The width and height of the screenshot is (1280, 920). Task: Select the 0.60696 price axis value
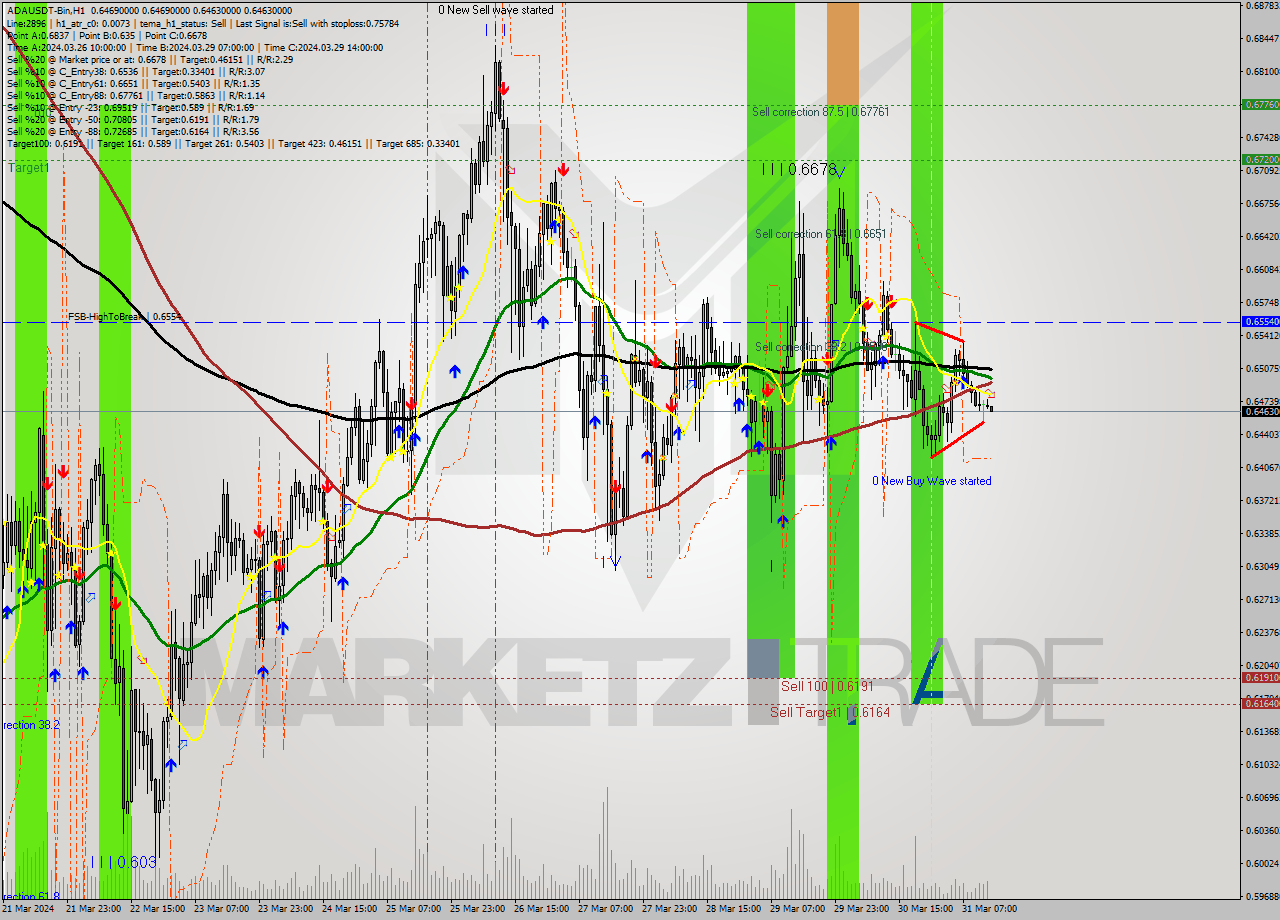tap(1263, 797)
